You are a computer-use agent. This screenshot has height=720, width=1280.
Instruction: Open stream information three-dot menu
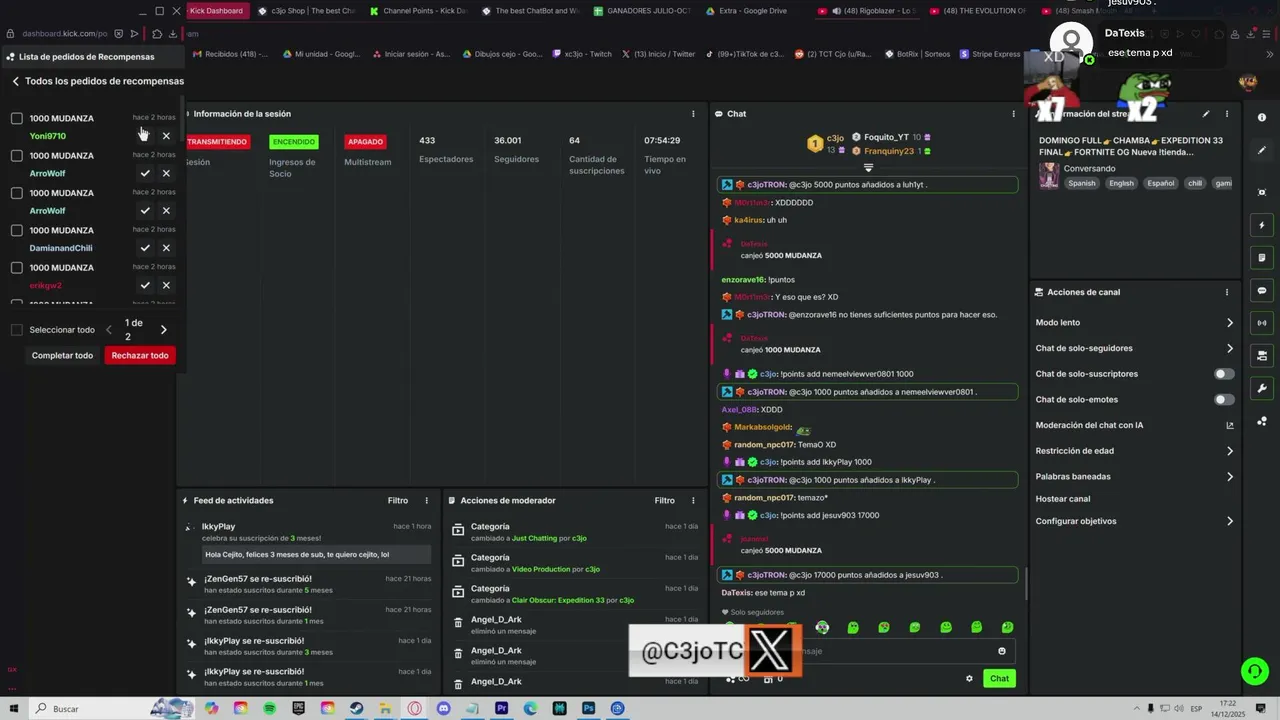tap(1227, 114)
